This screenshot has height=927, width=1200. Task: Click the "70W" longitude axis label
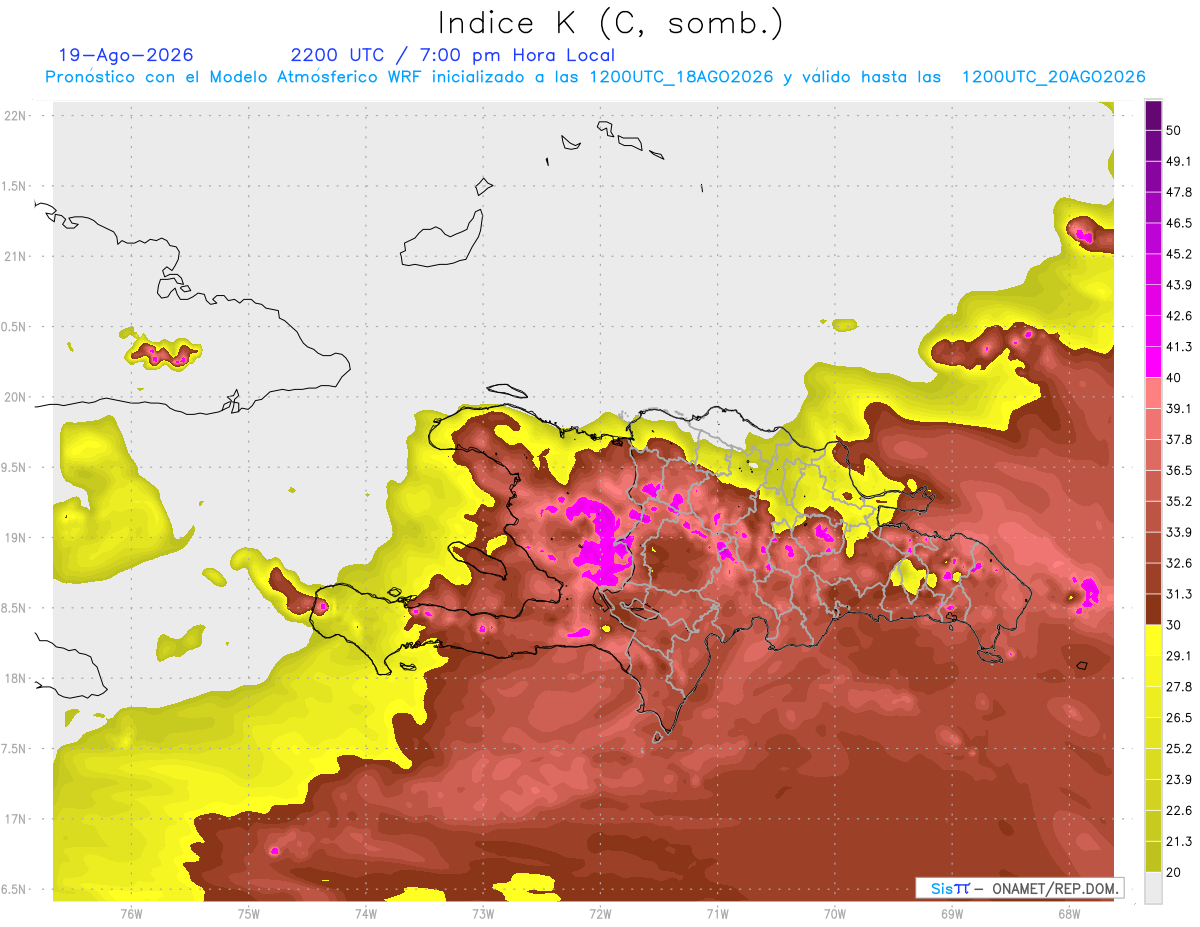(835, 913)
